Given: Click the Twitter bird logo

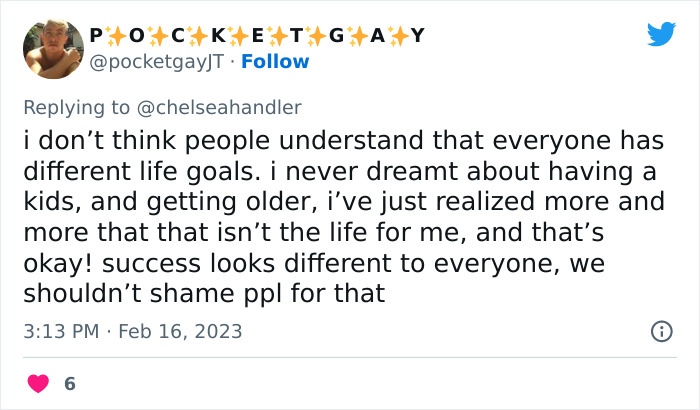Looking at the screenshot, I should 661,34.
